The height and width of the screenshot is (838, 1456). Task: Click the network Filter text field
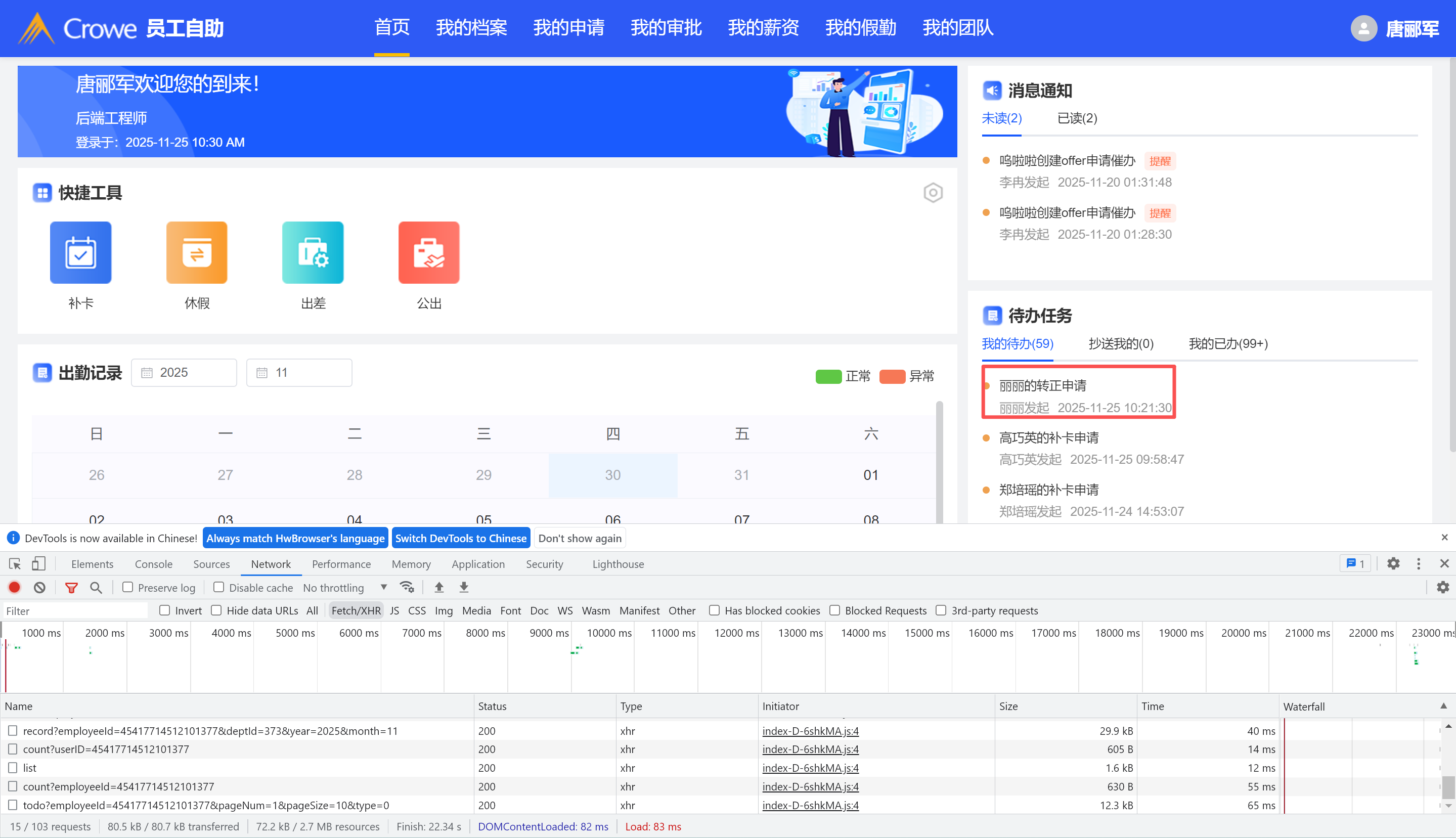75,610
